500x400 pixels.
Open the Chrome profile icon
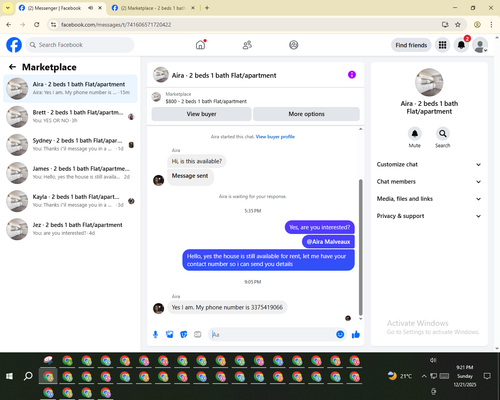[x=477, y=24]
